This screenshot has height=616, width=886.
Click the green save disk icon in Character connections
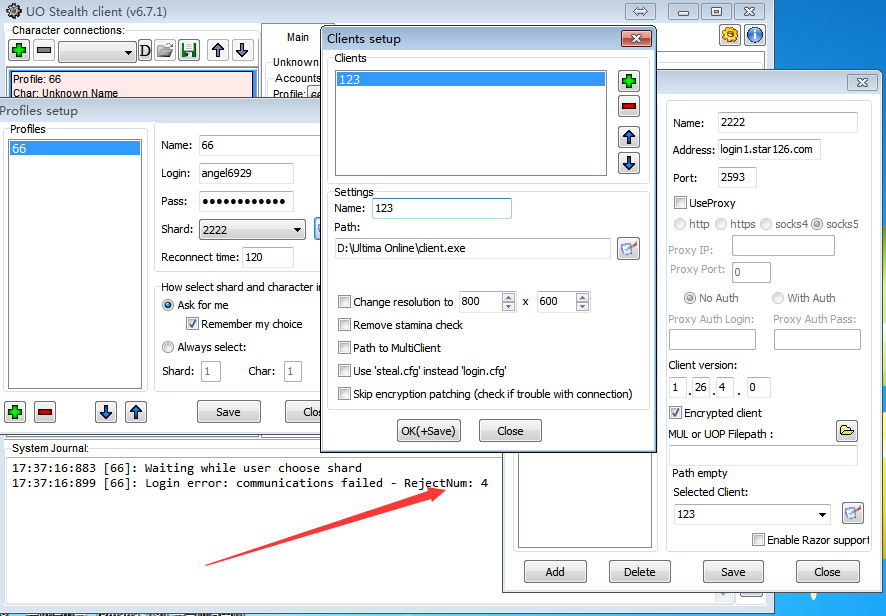[189, 51]
